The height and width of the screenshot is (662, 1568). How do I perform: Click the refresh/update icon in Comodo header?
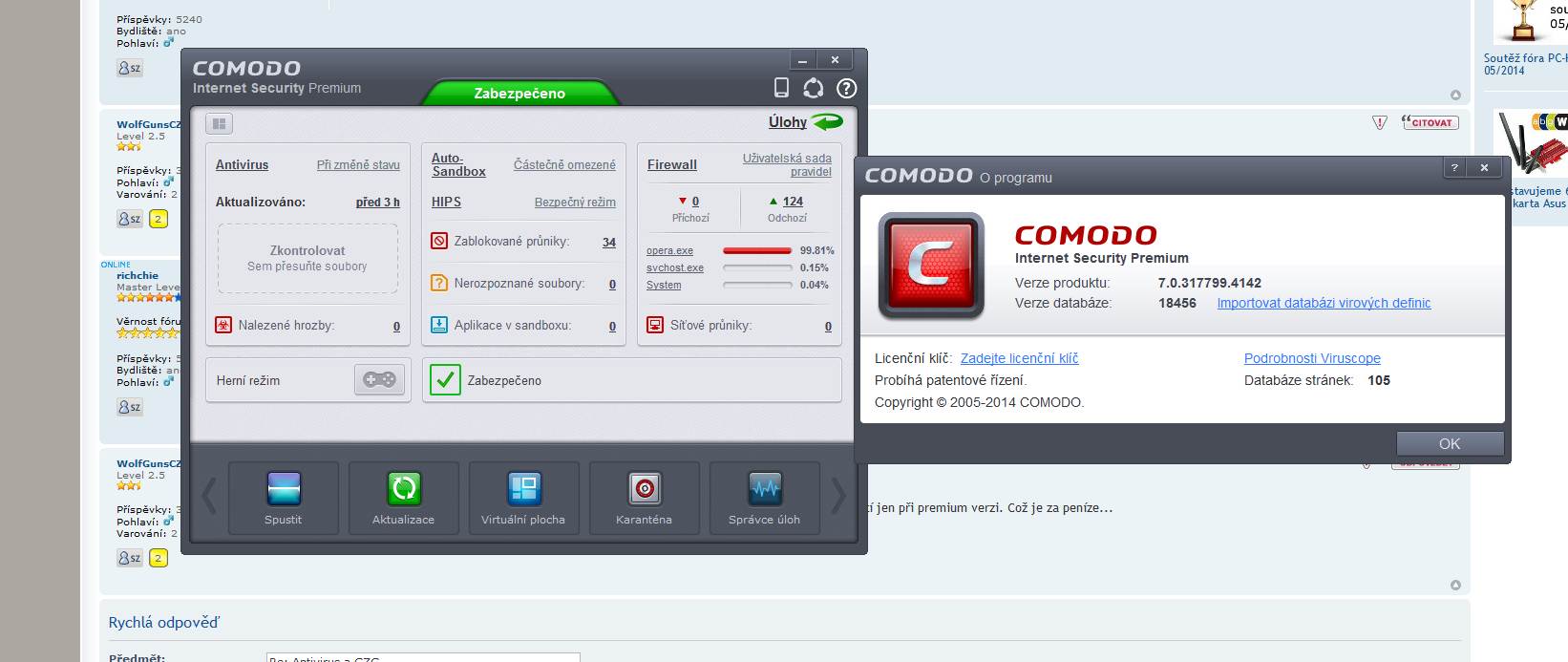tap(814, 88)
